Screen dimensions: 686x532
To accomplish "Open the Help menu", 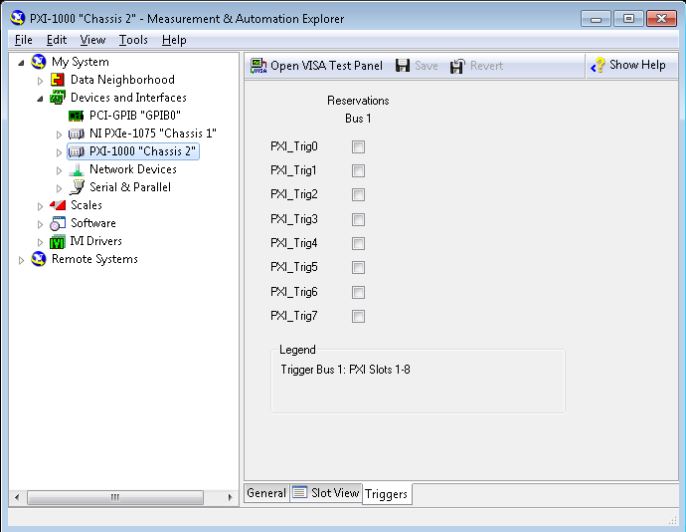I will click(x=174, y=40).
